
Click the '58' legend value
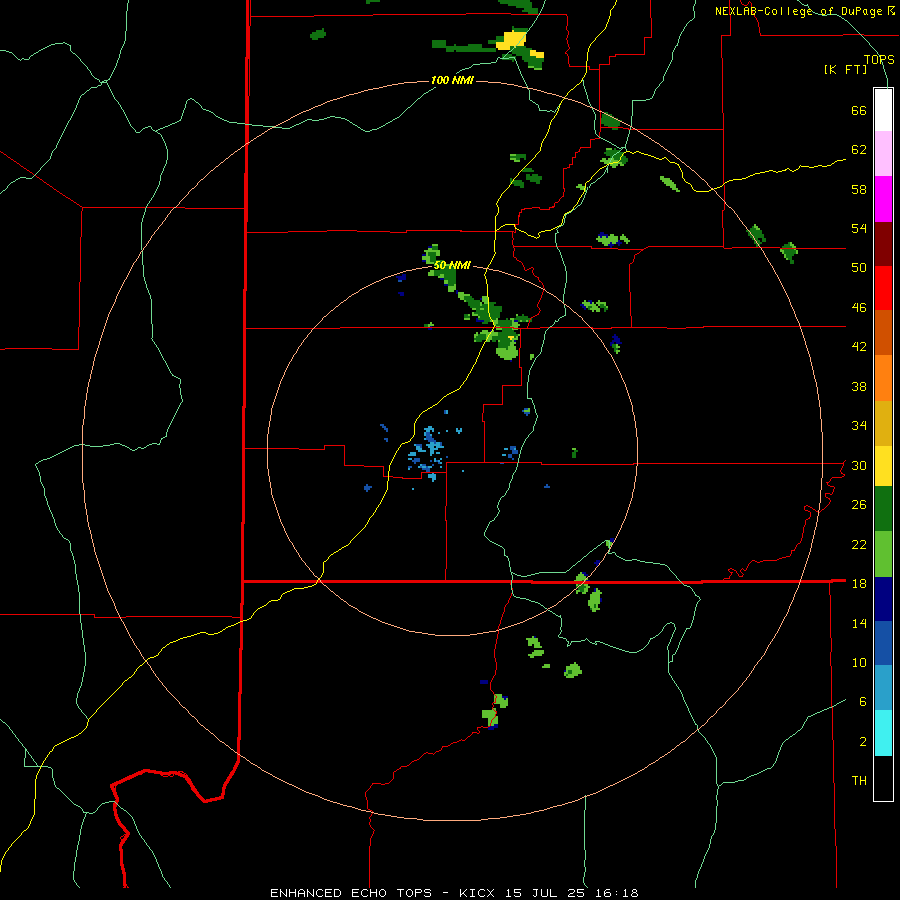(x=859, y=189)
